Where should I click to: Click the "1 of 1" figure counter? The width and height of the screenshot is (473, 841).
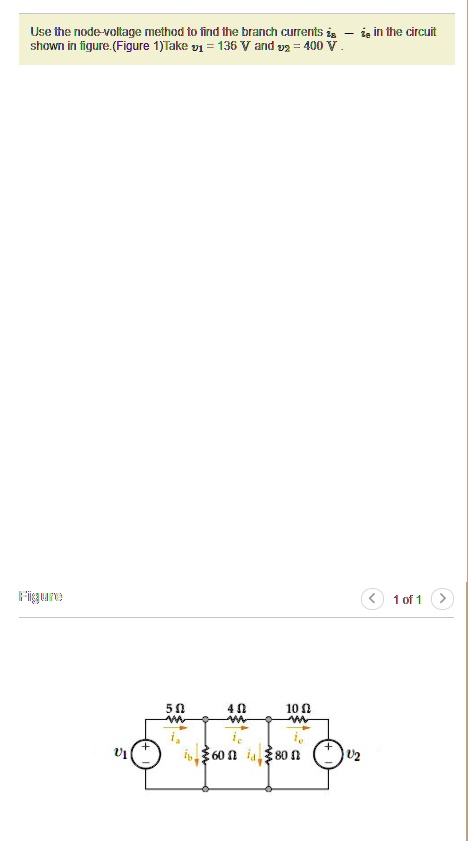point(407,600)
